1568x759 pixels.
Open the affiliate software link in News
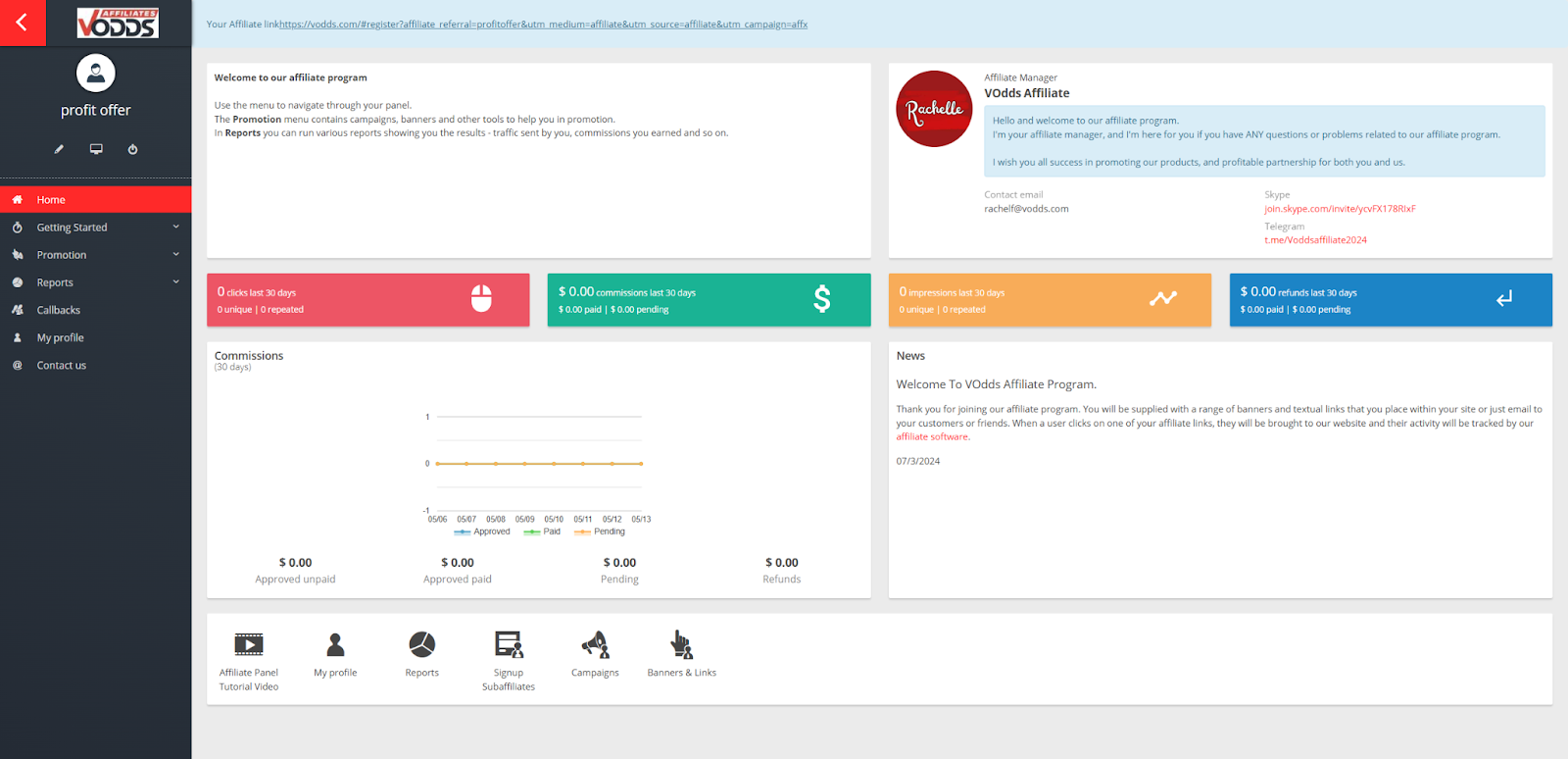point(933,437)
